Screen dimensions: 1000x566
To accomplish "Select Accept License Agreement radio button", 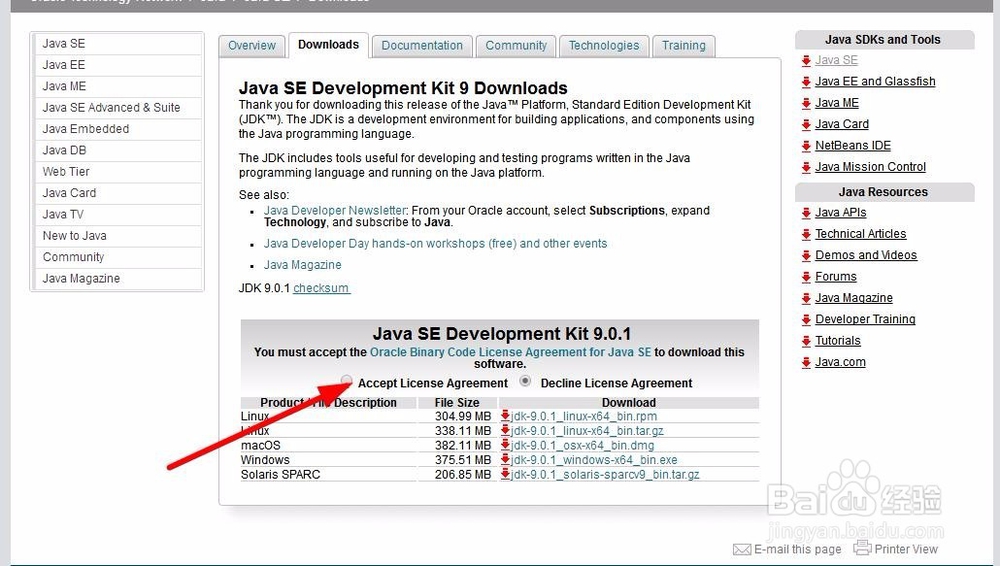I will (346, 381).
